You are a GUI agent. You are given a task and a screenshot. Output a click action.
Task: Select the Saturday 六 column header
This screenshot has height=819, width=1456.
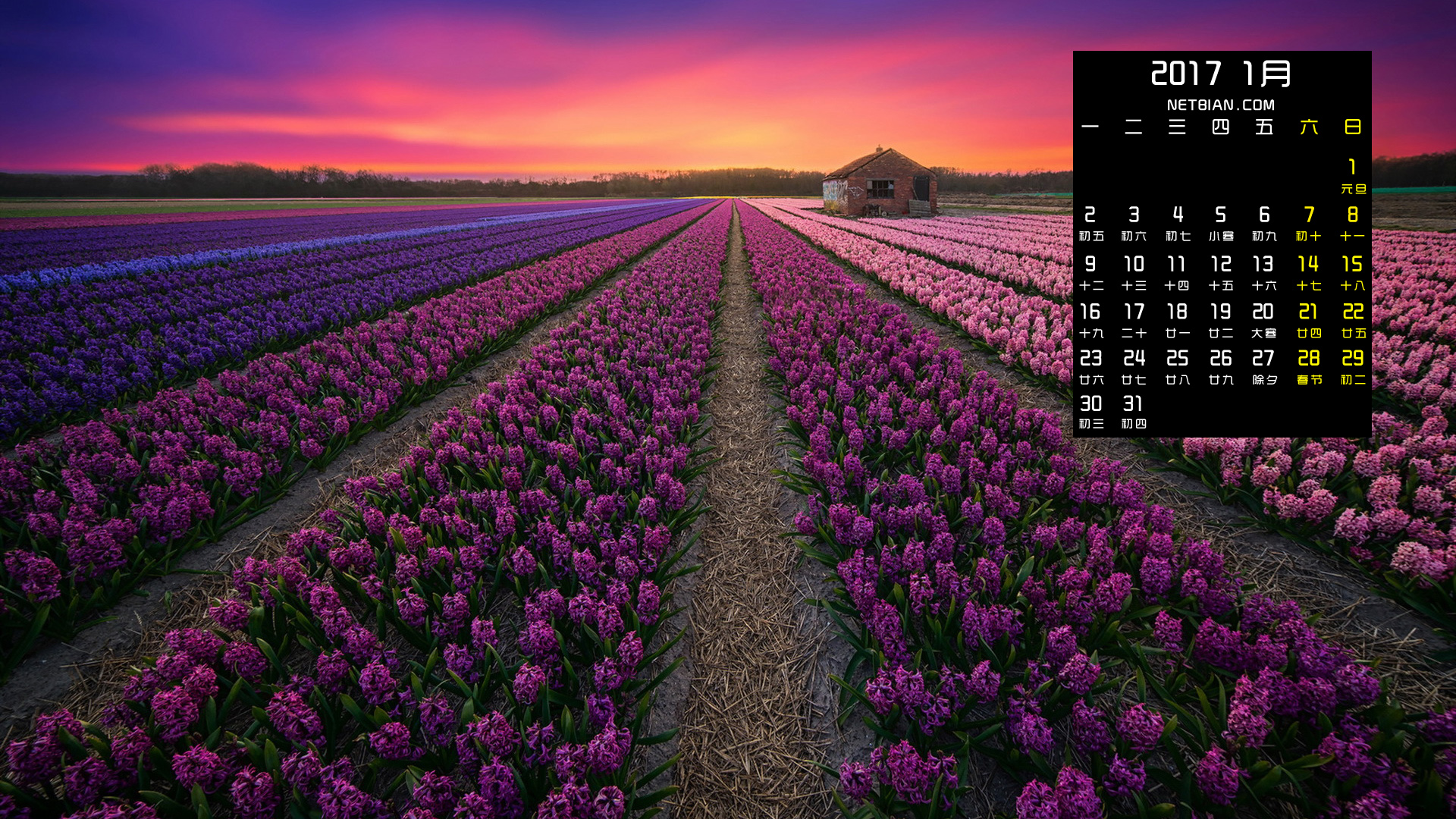pos(1309,127)
